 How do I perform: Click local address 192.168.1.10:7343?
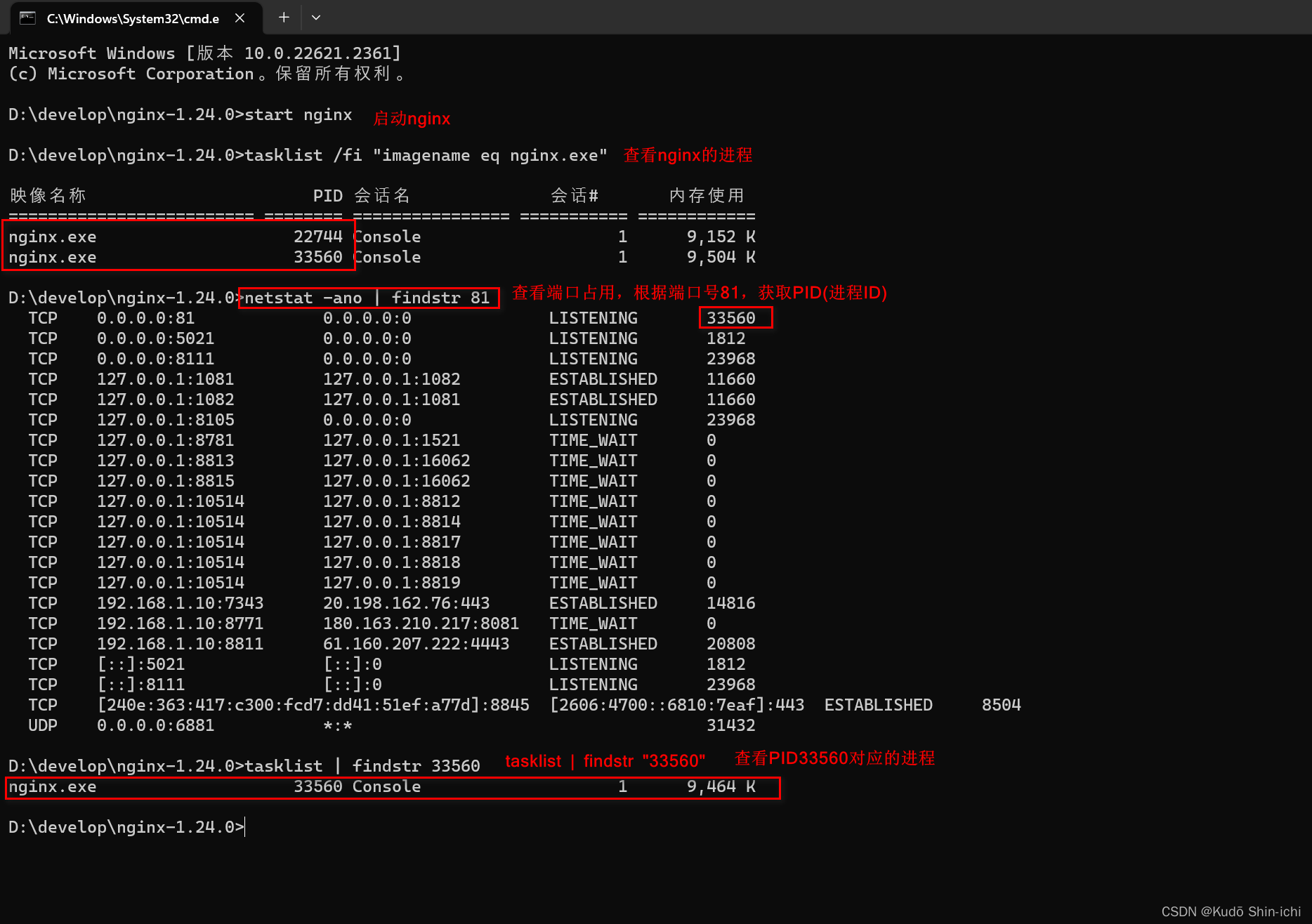[180, 603]
